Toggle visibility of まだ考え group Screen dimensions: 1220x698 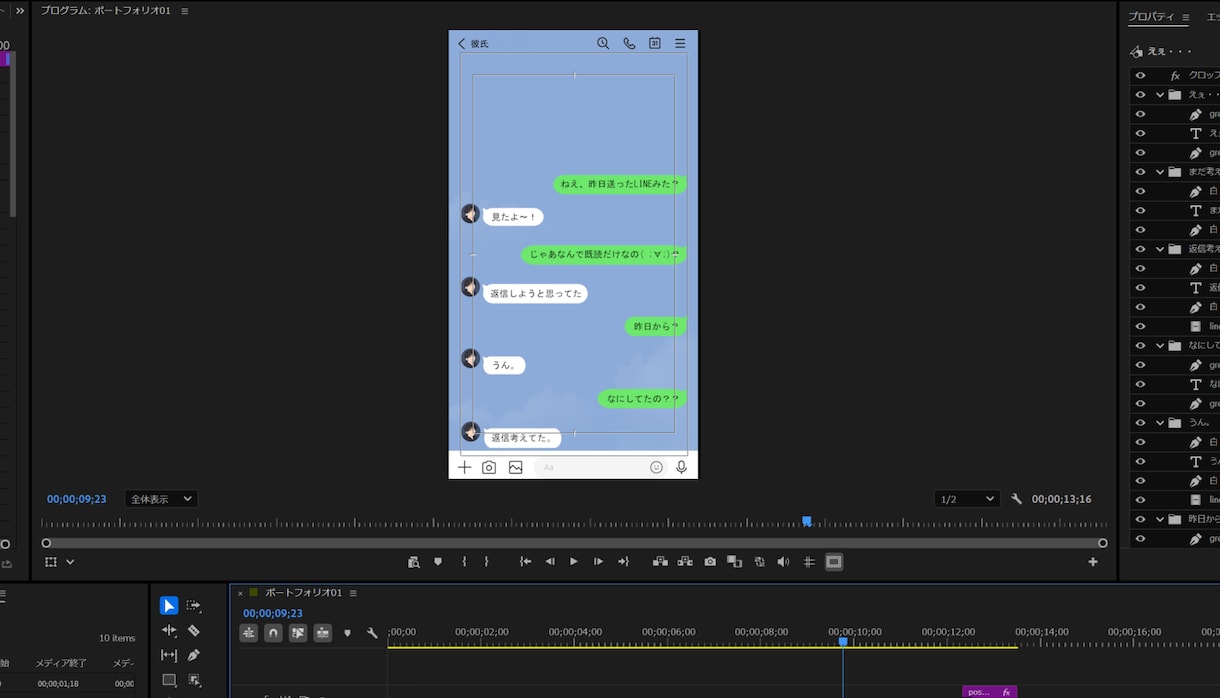coord(1140,172)
